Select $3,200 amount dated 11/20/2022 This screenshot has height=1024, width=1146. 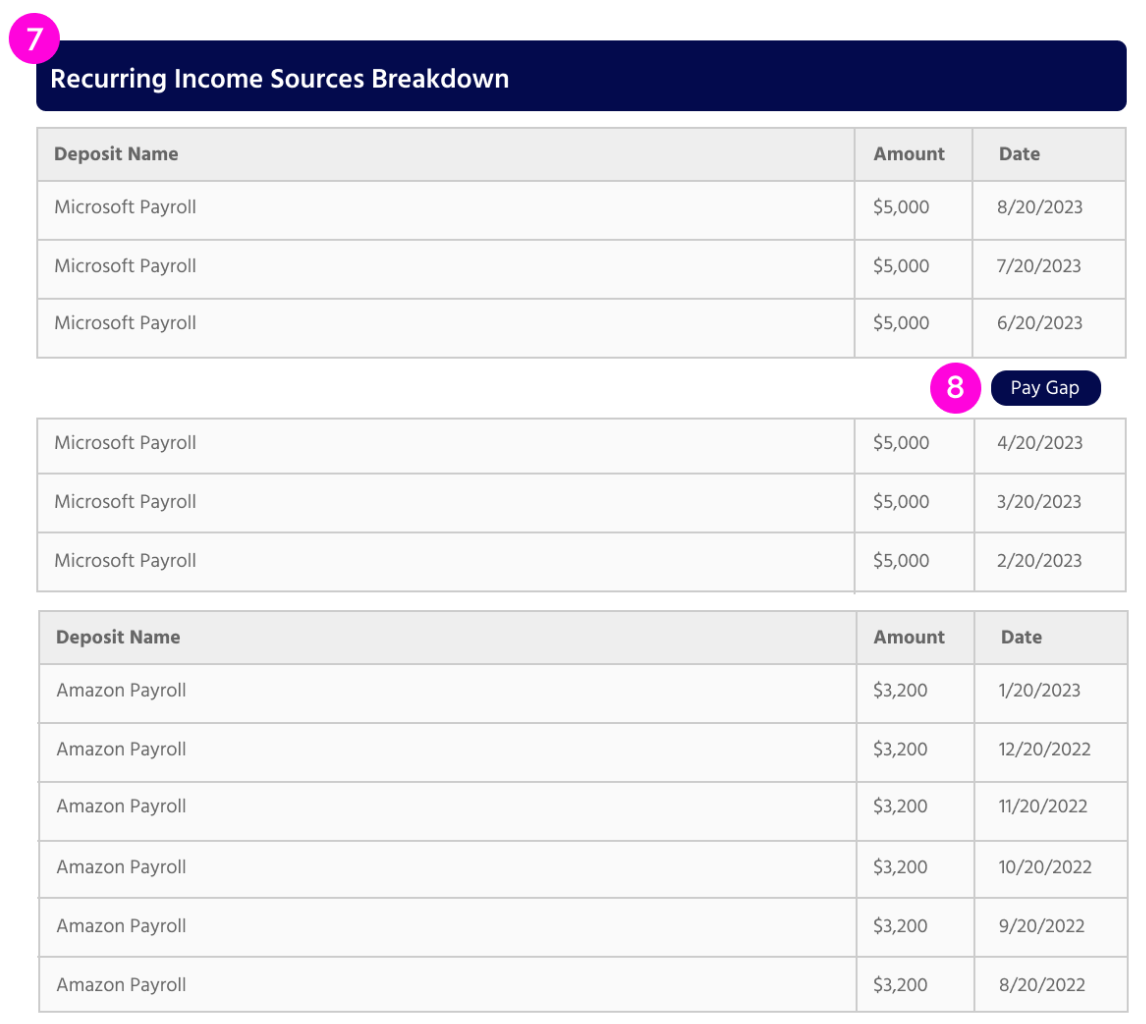point(900,806)
